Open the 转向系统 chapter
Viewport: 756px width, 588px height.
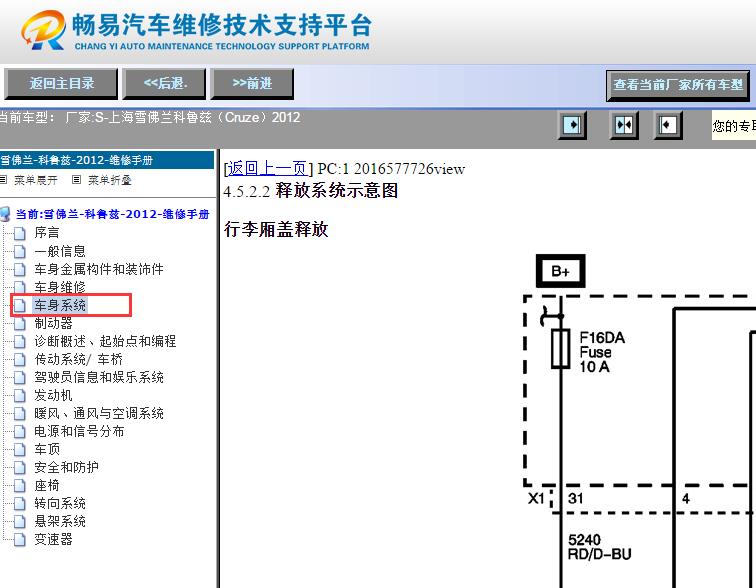60,503
